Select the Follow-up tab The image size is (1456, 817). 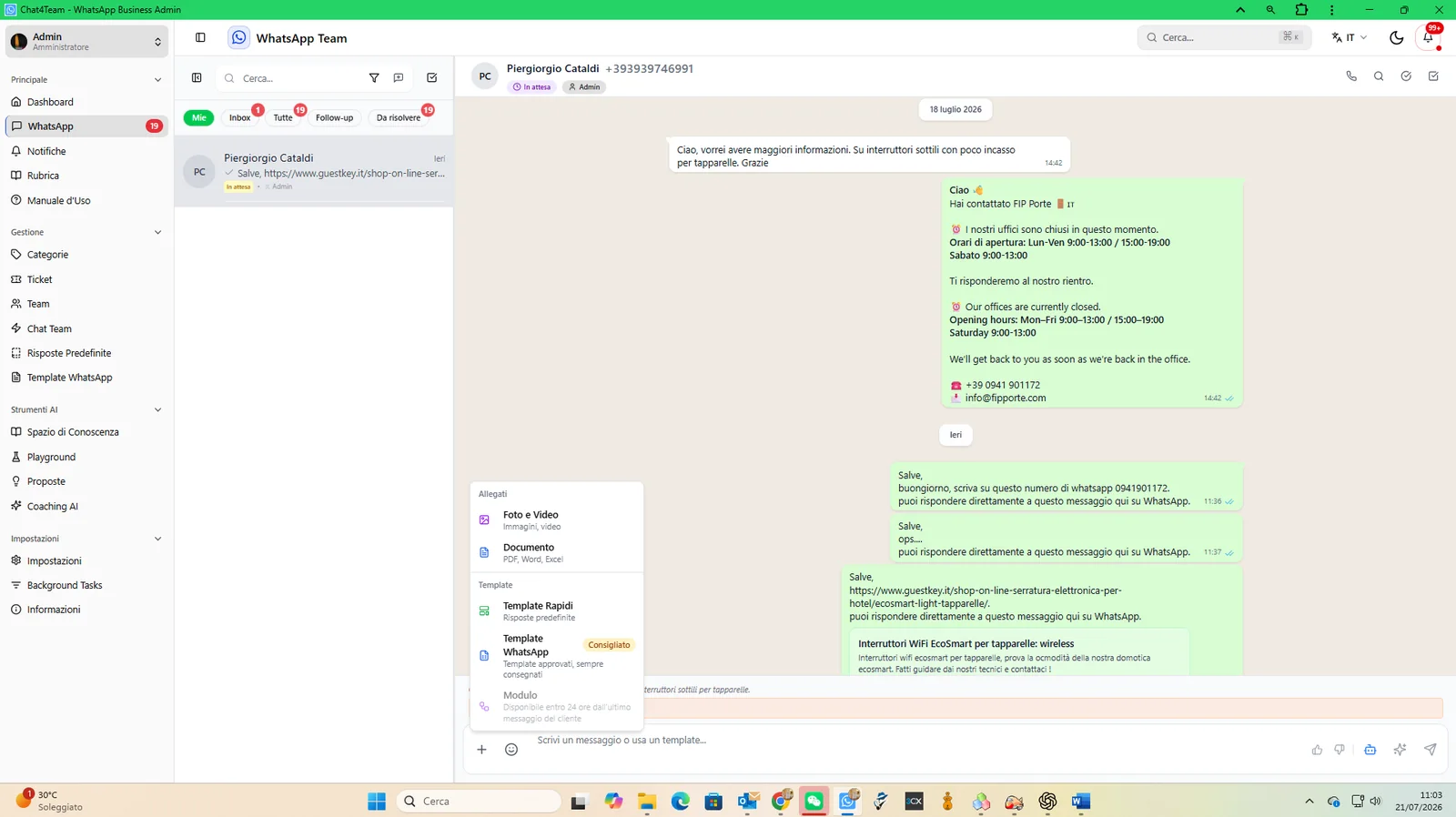[334, 117]
